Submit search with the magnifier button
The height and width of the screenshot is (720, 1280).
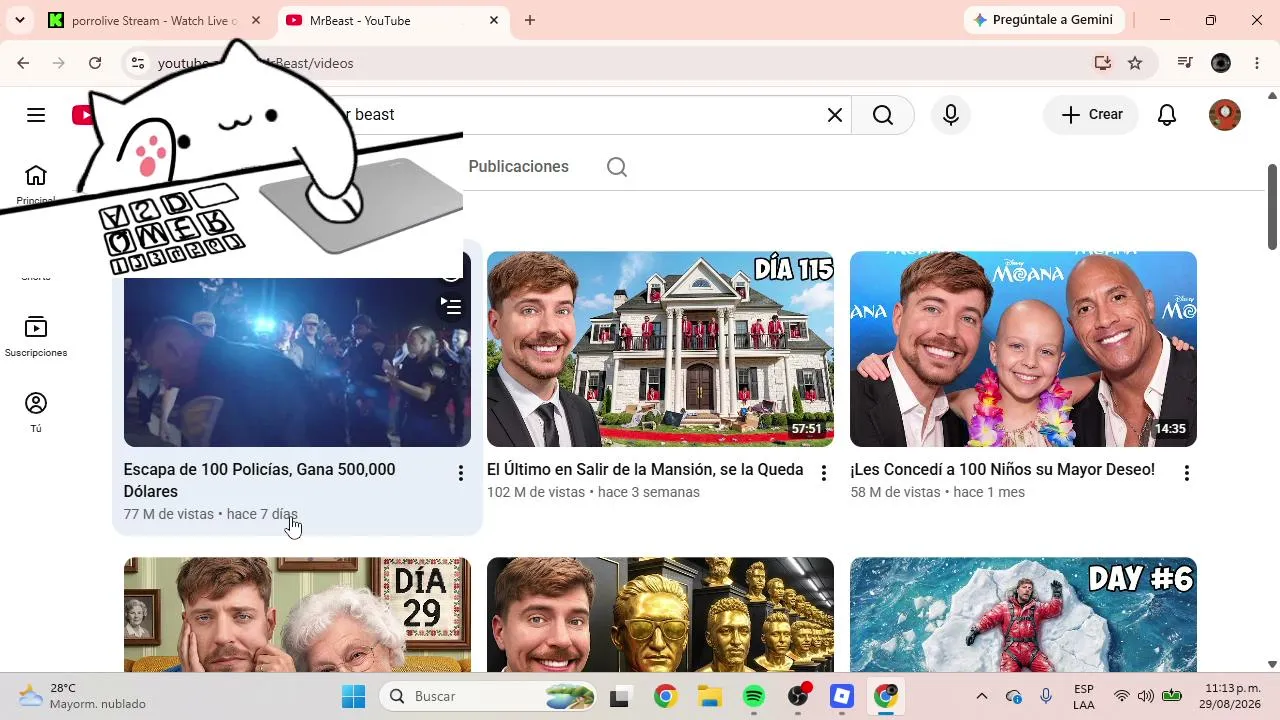(883, 115)
